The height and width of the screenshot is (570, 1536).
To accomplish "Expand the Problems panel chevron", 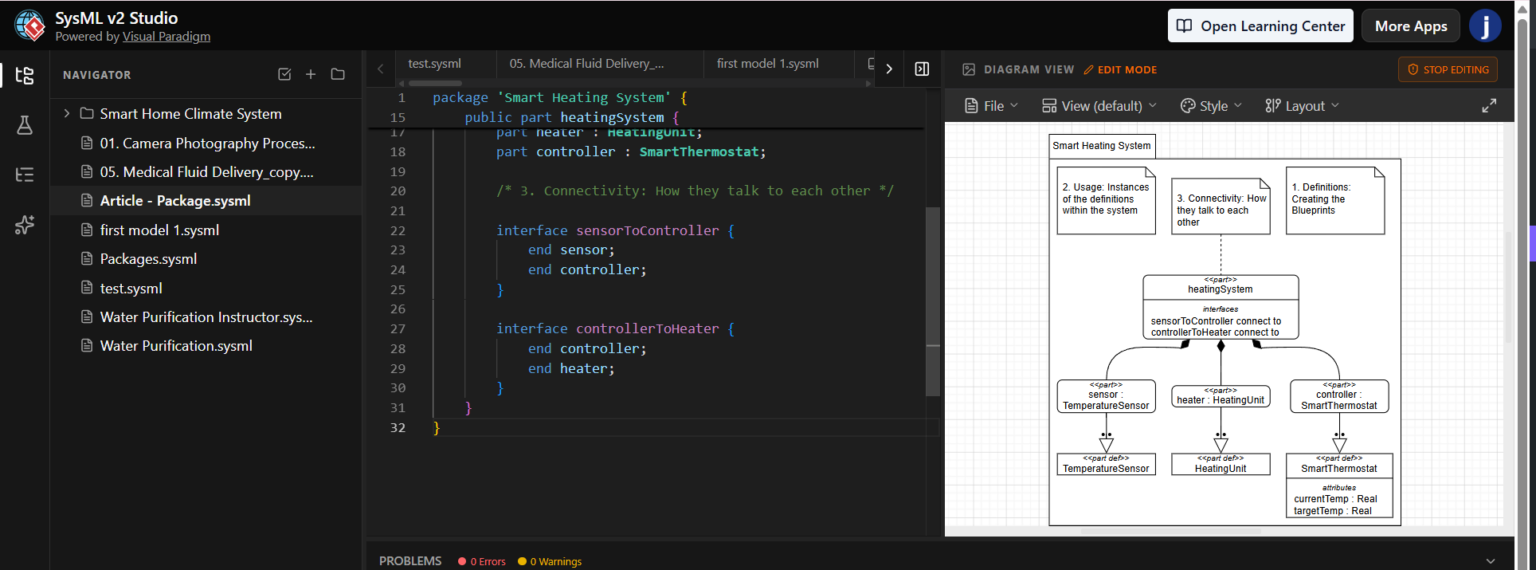I will [x=1491, y=561].
